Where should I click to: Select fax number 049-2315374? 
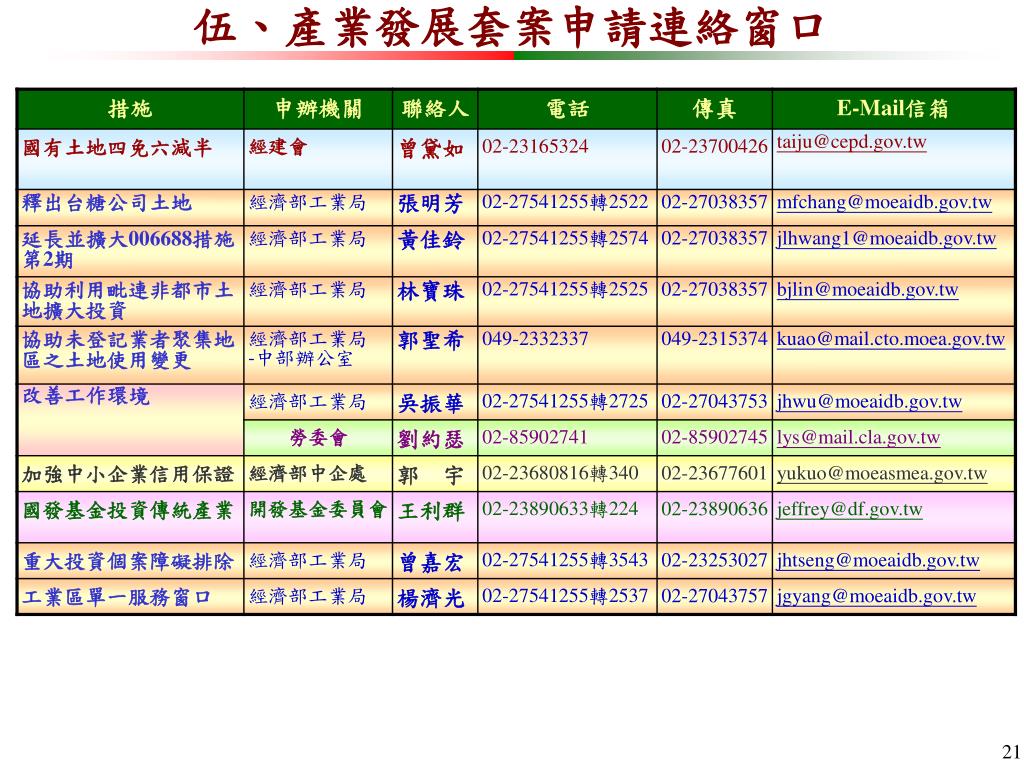coord(714,338)
